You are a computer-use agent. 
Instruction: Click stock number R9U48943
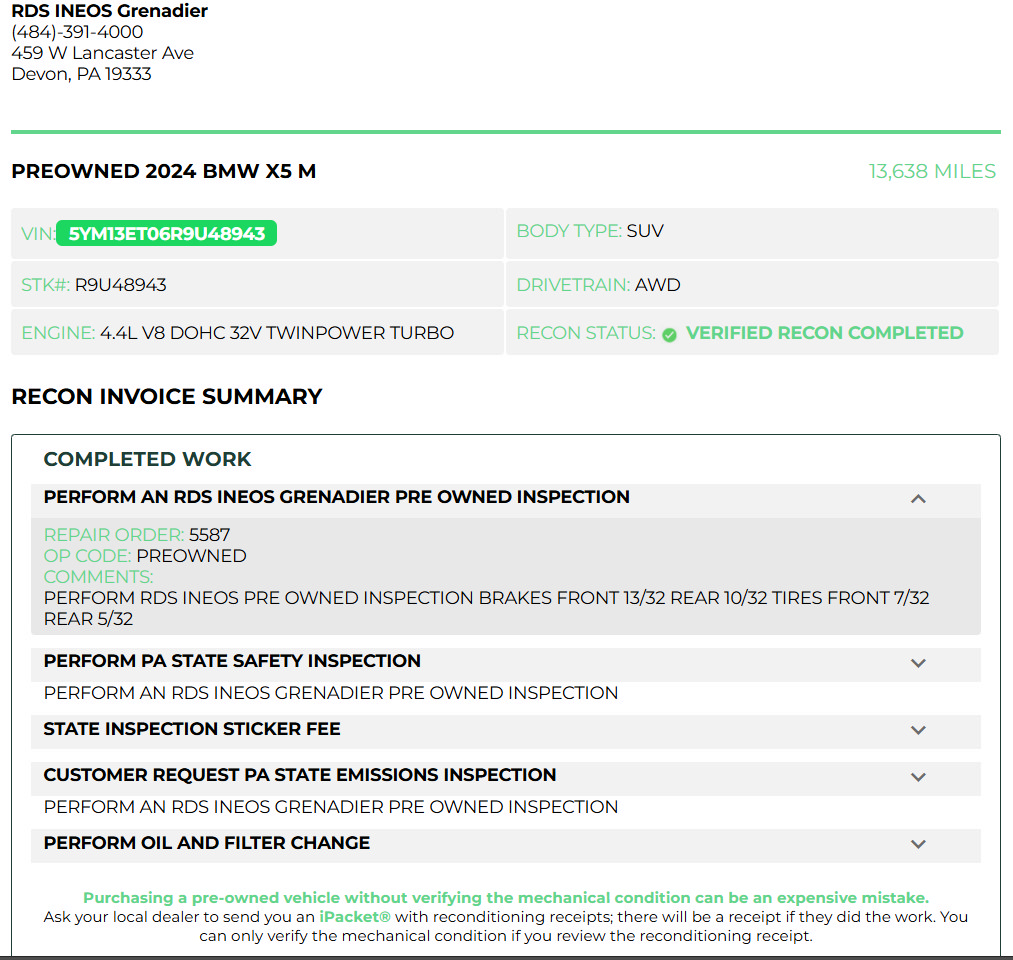121,285
